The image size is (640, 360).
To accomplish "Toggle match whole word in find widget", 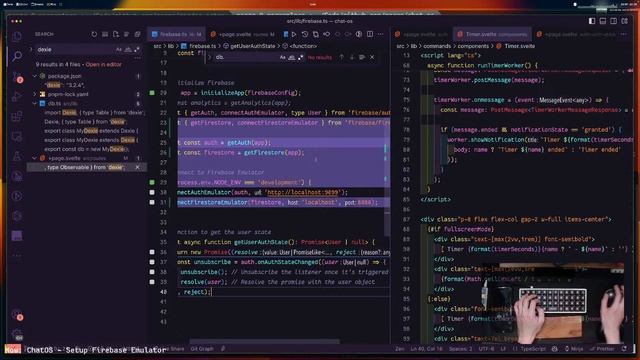I will click(x=291, y=58).
